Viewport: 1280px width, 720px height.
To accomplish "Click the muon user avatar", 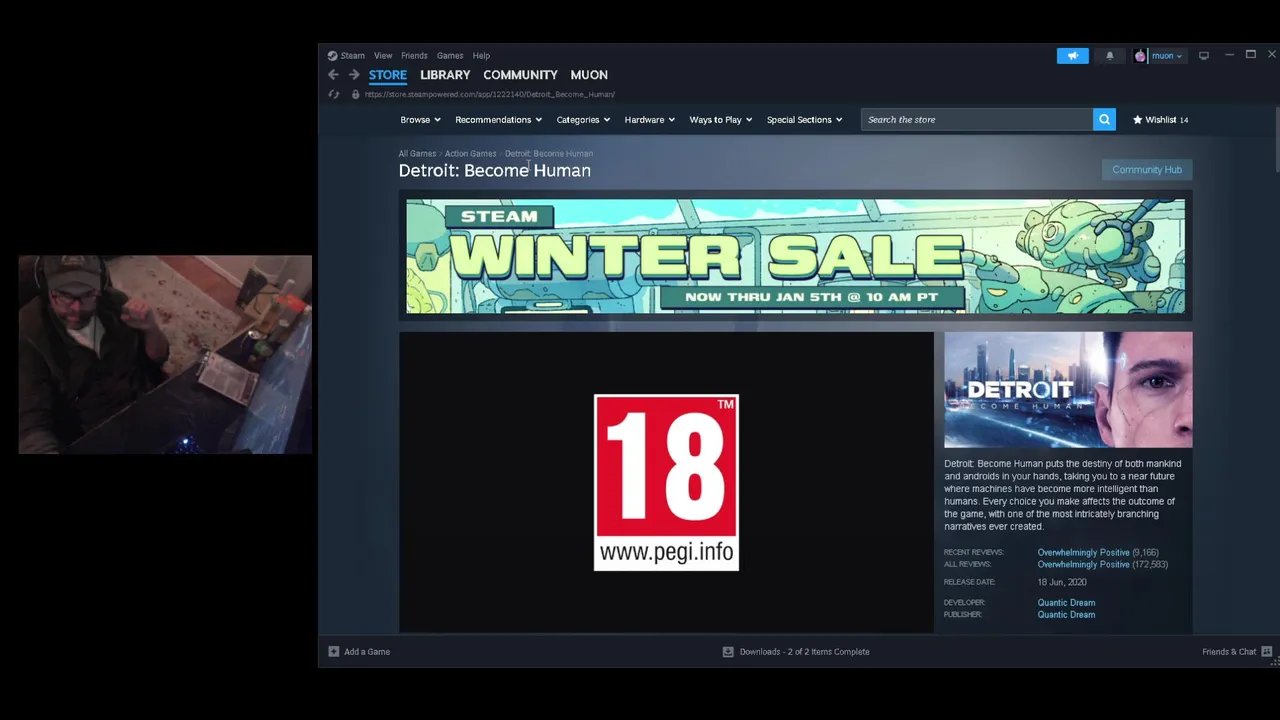I will click(1140, 56).
